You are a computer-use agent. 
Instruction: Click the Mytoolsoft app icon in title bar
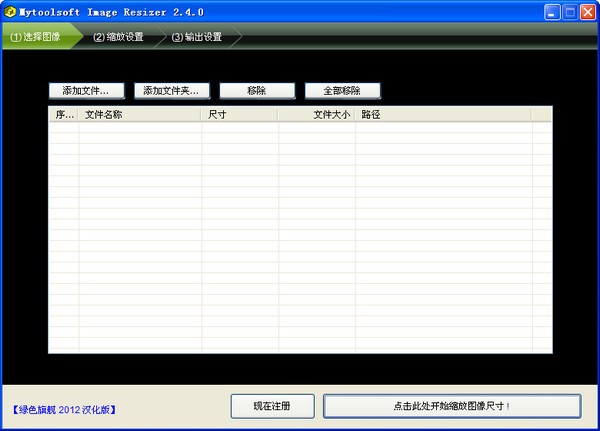point(10,12)
